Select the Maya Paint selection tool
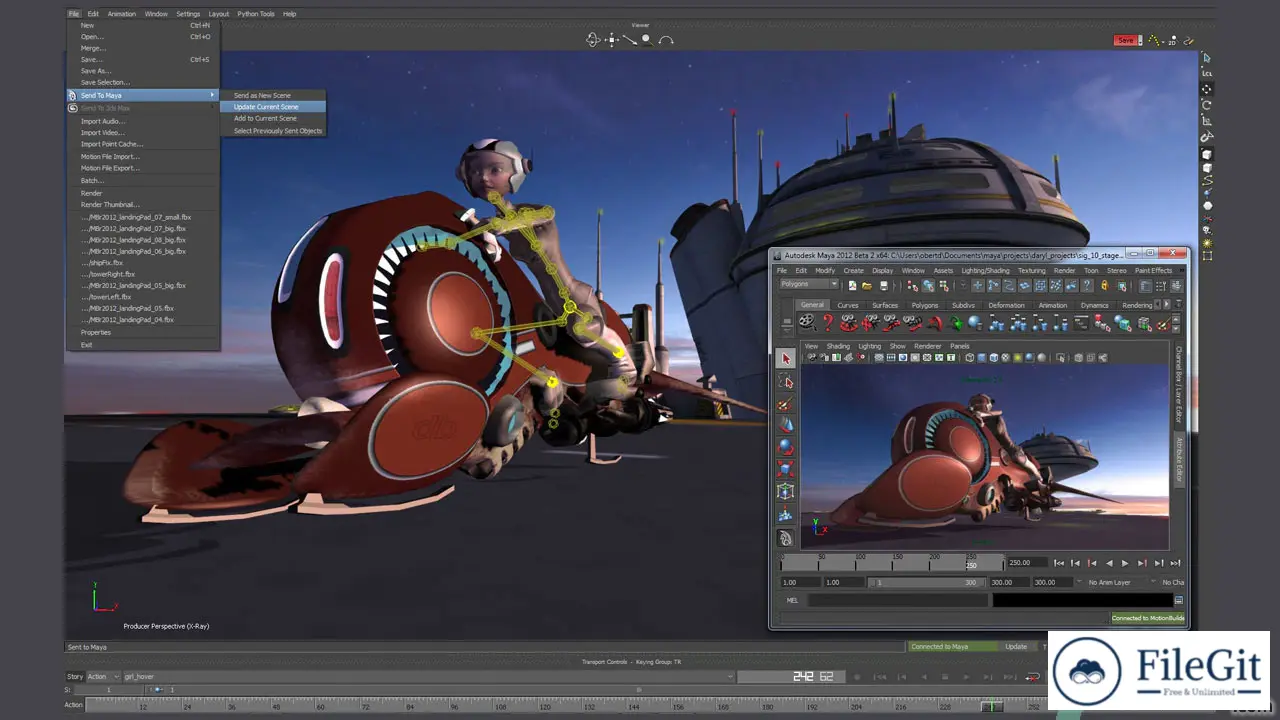This screenshot has height=720, width=1280. (x=786, y=404)
